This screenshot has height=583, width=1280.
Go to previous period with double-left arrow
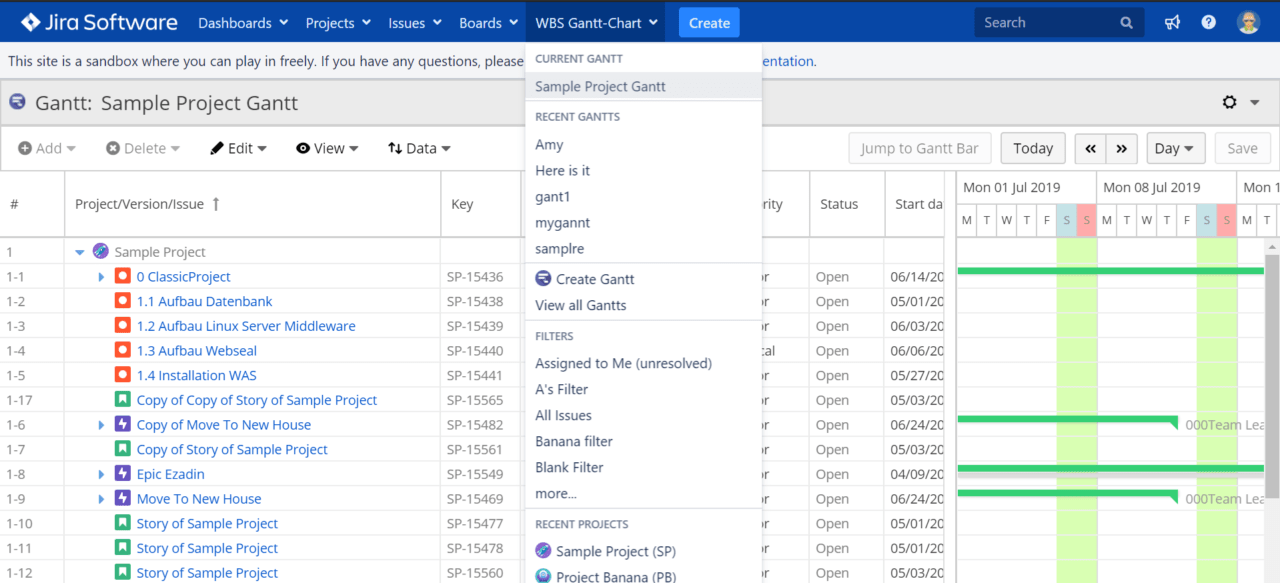tap(1090, 148)
